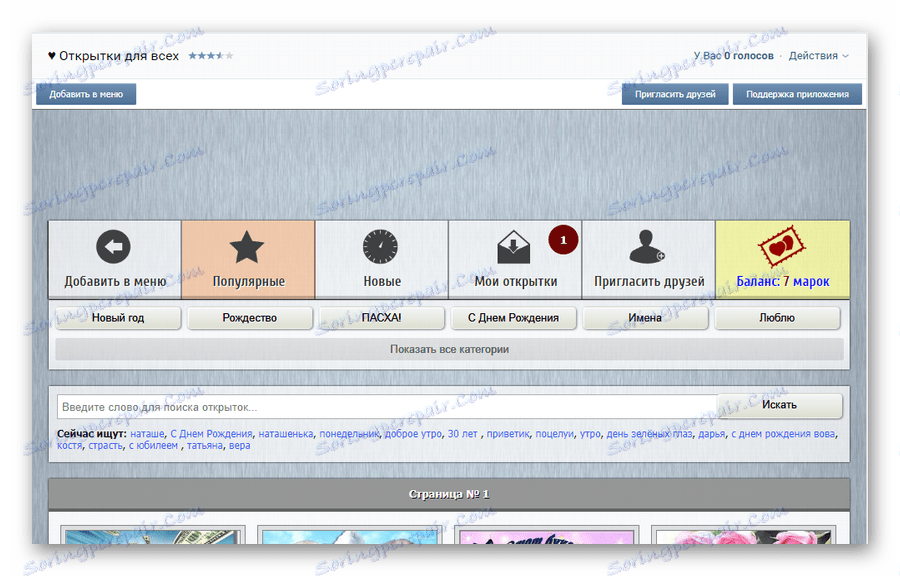Open 'Поддержка приложения' button
900x576 pixels.
(797, 94)
